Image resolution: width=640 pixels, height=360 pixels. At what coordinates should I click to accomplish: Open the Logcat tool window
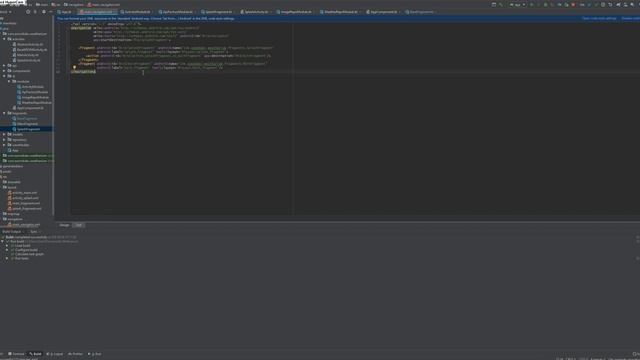[55, 354]
